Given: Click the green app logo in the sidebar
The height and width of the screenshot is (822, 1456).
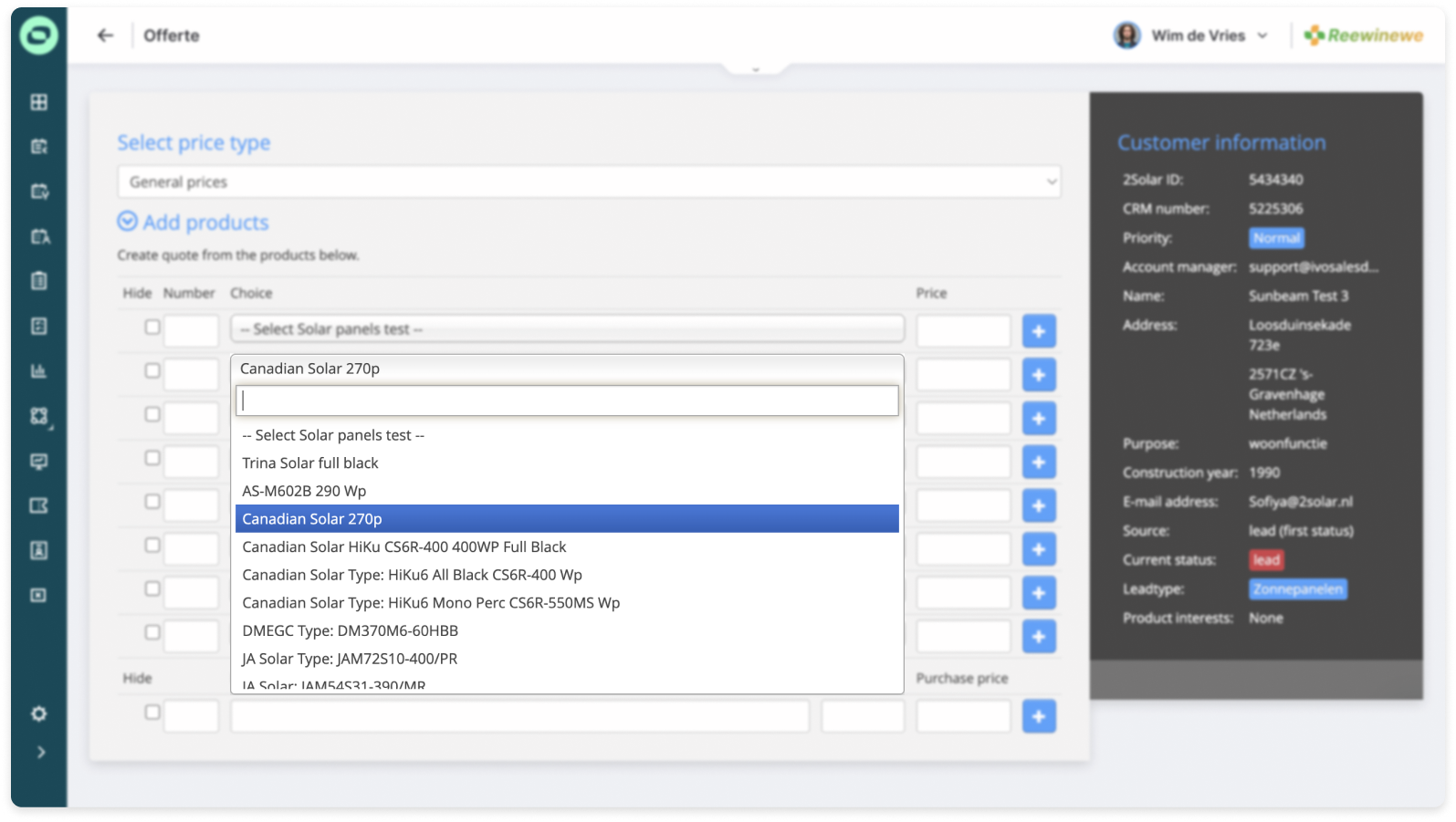Looking at the screenshot, I should (x=39, y=36).
